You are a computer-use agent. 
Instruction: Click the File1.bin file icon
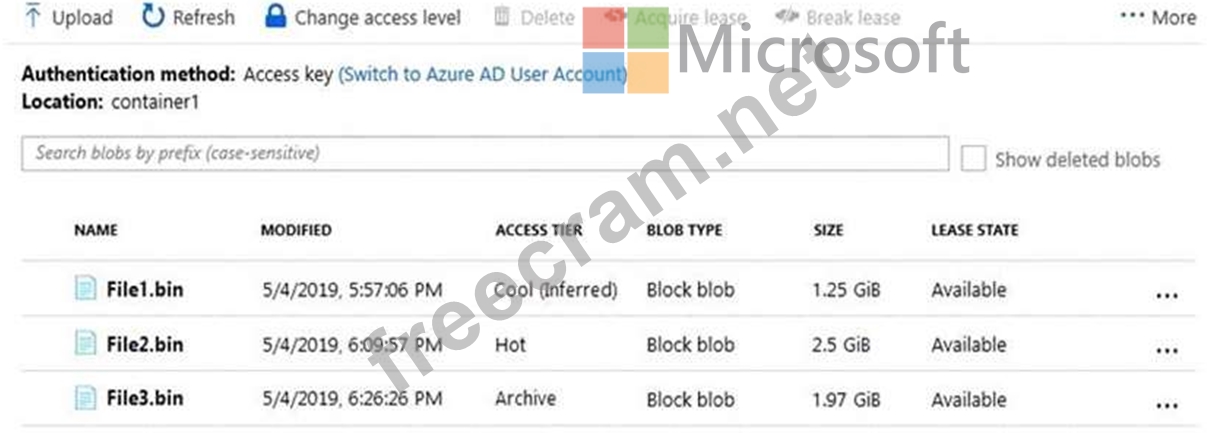[x=86, y=289]
